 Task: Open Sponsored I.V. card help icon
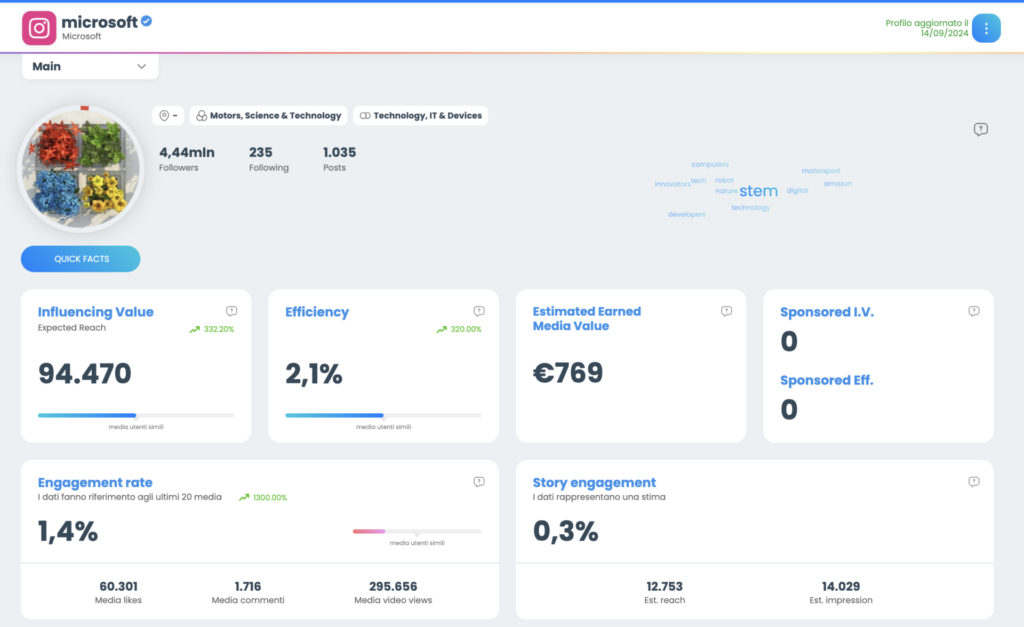[974, 311]
